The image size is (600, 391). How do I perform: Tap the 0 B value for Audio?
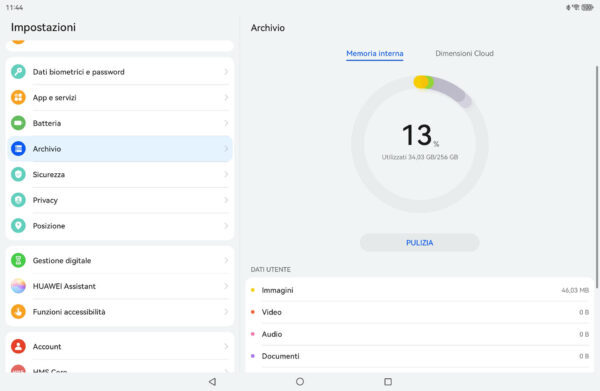click(584, 334)
